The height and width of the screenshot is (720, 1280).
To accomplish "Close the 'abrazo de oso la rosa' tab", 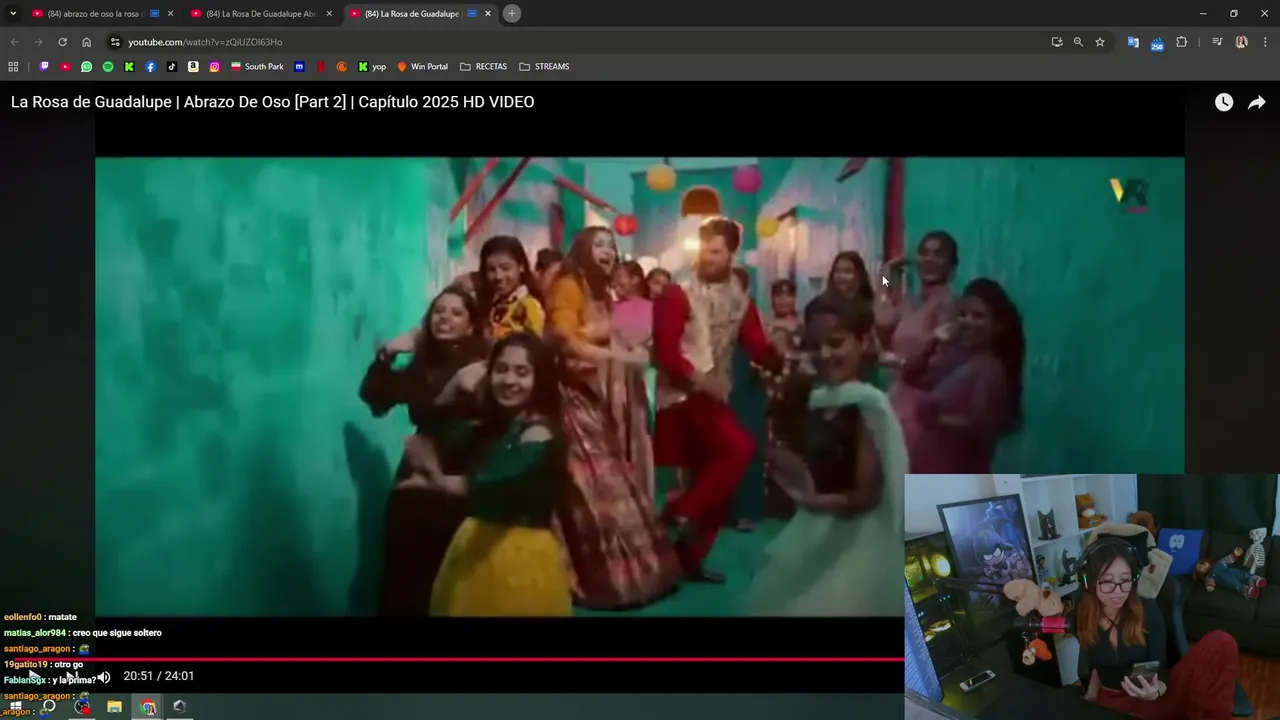I will point(170,14).
